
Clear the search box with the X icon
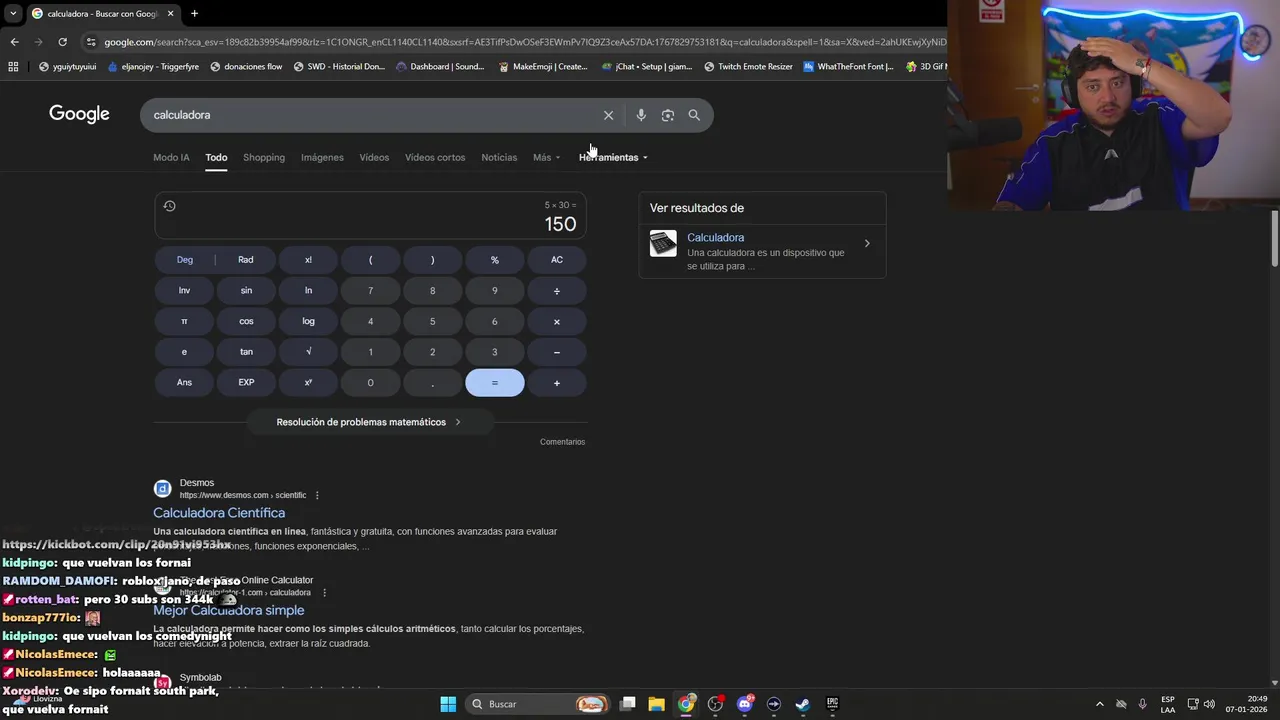coord(608,115)
